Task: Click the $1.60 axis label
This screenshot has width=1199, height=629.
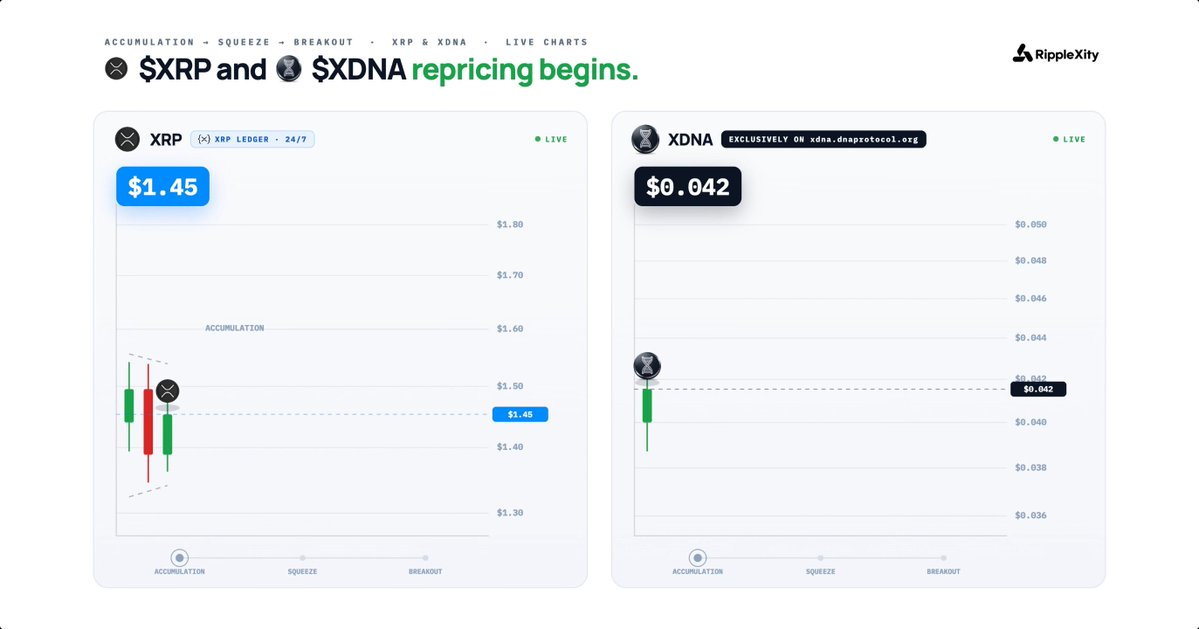Action: tap(510, 329)
